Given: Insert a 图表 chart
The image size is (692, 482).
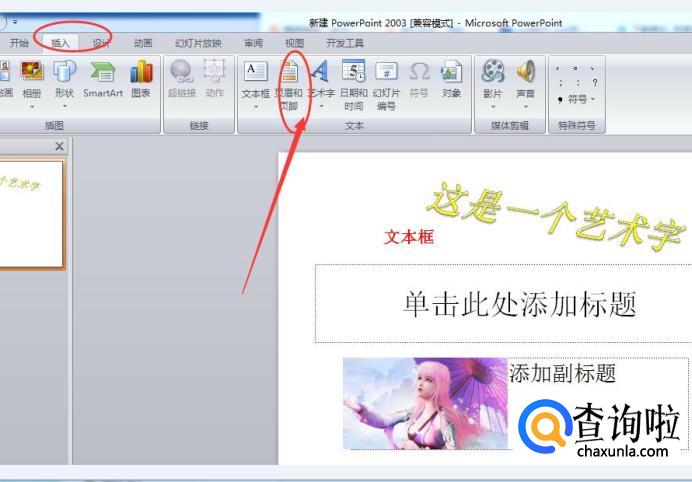Looking at the screenshot, I should [141, 78].
